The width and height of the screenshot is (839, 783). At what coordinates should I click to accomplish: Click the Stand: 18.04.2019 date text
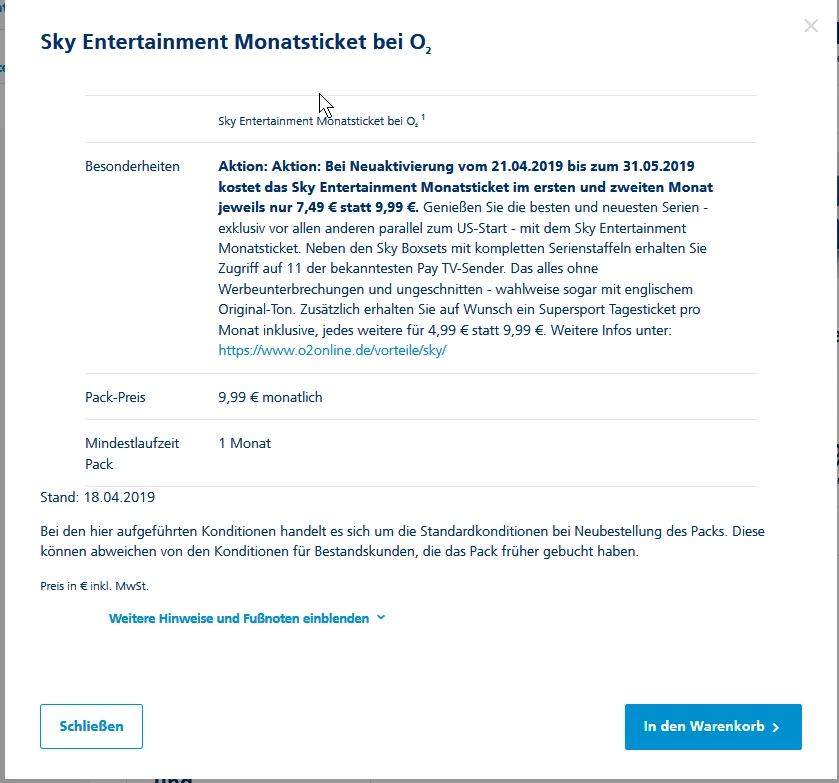(x=98, y=496)
